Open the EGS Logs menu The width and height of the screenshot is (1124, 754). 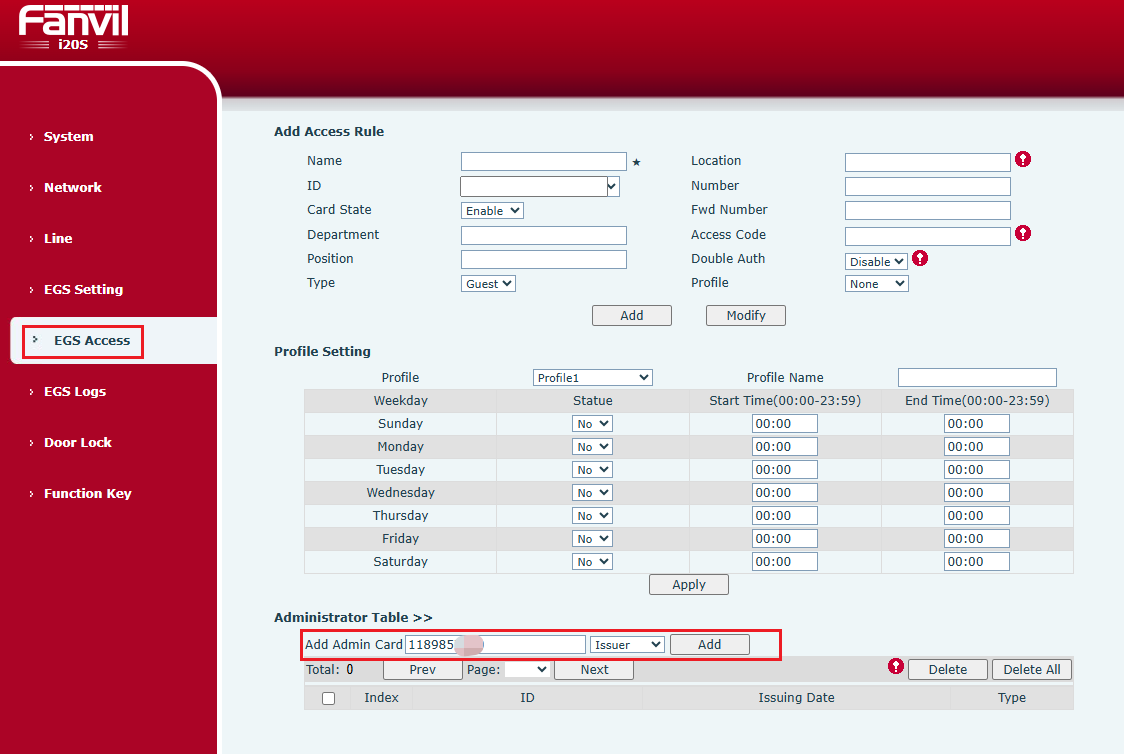coord(75,391)
